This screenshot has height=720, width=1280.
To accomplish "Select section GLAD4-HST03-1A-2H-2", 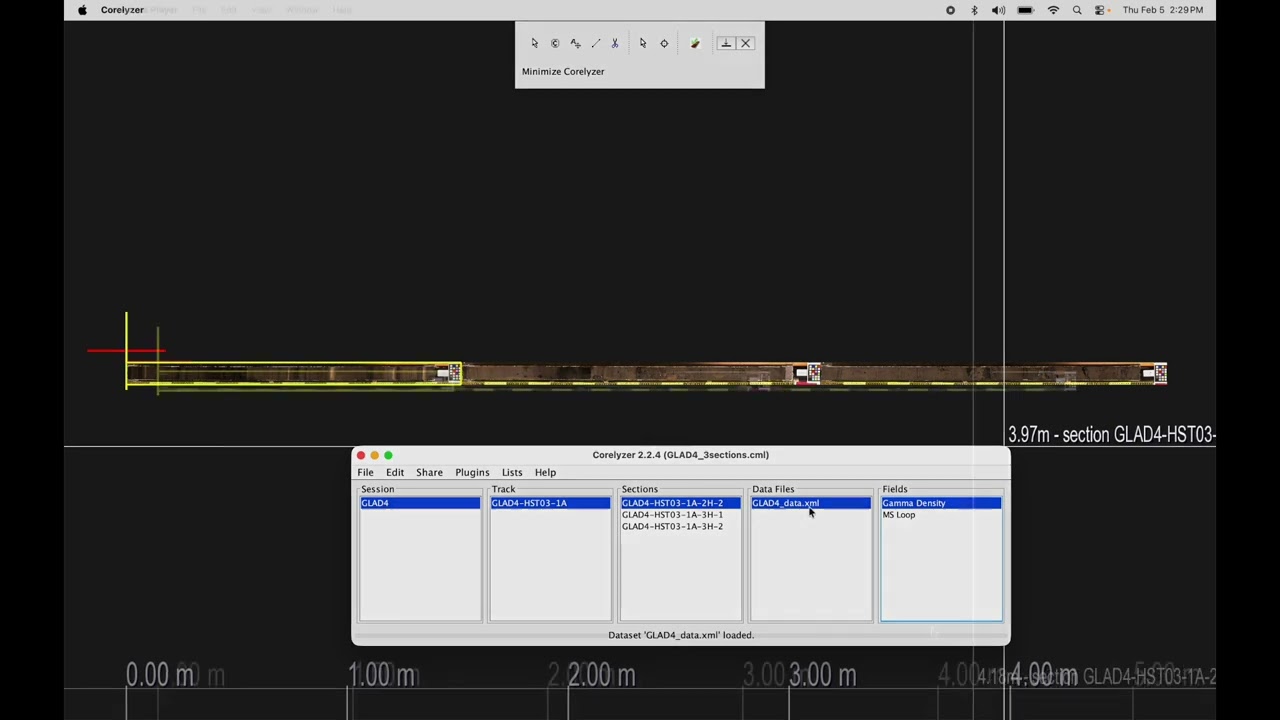I will (x=680, y=503).
